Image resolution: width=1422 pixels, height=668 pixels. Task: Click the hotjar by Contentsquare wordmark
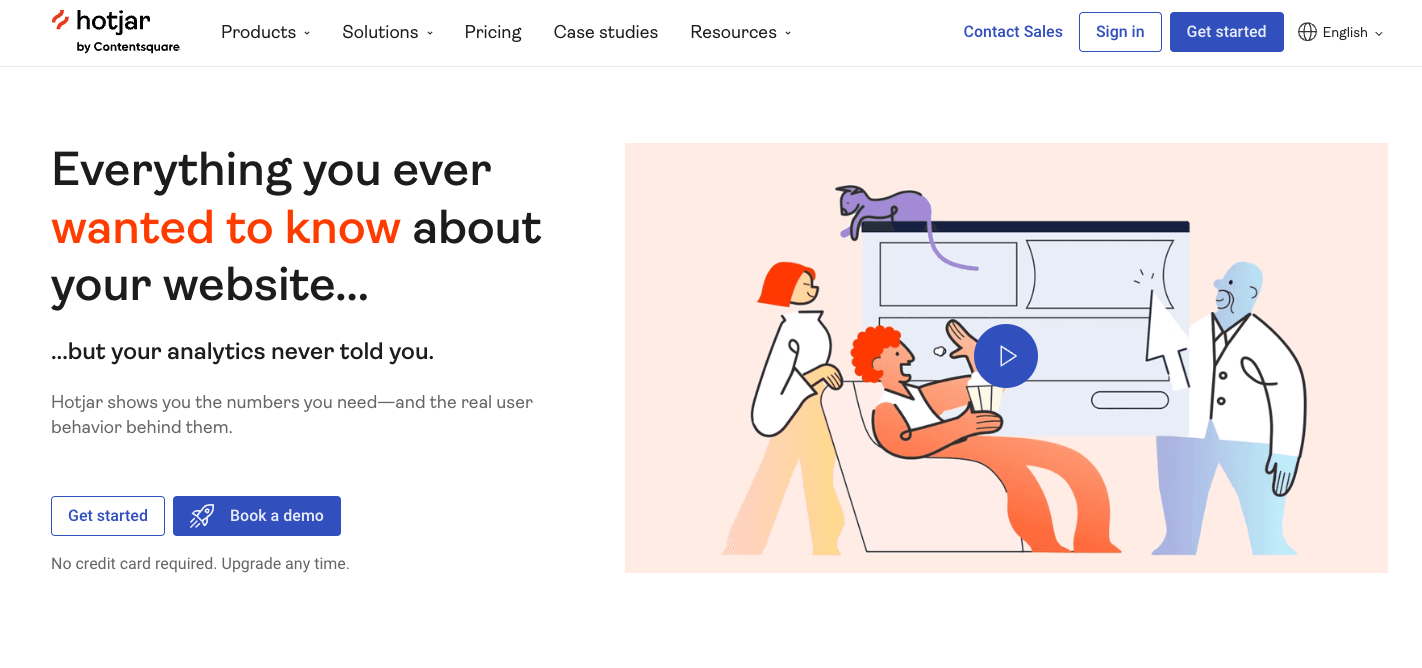[x=116, y=31]
